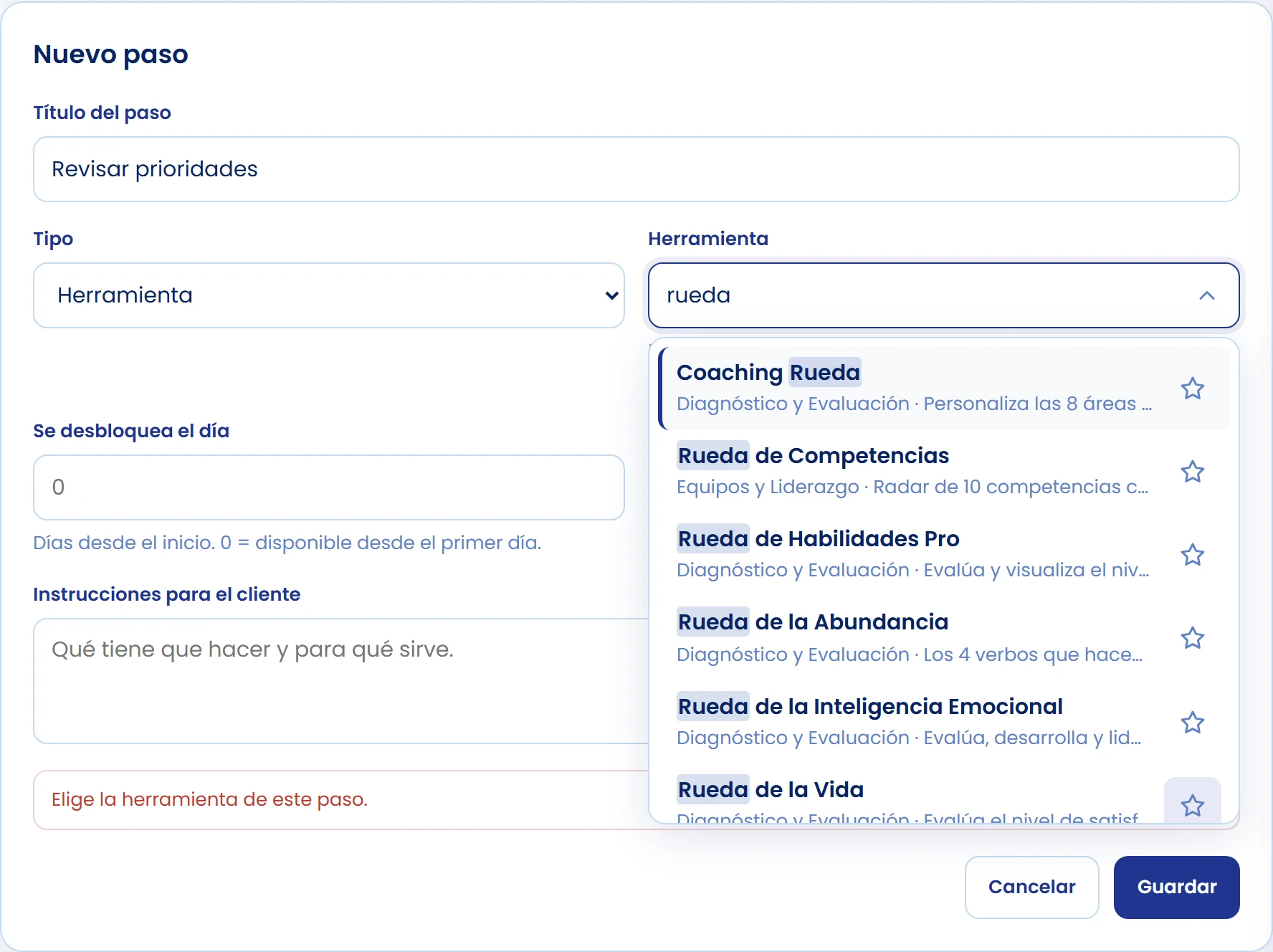Favorite Rueda de la Inteligencia Emocional

pos(1192,723)
